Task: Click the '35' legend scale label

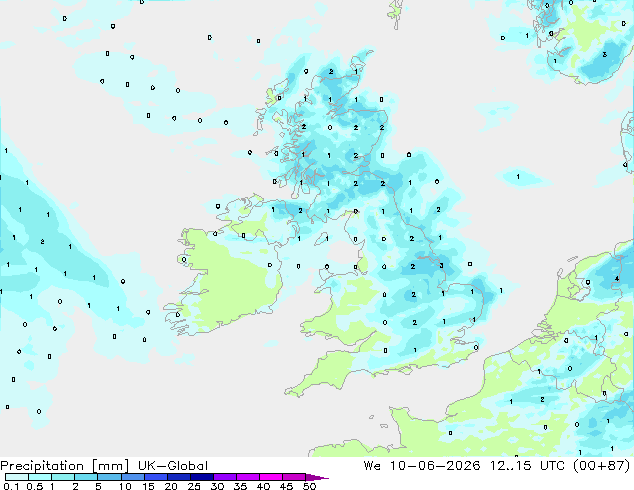Action: tap(240, 486)
